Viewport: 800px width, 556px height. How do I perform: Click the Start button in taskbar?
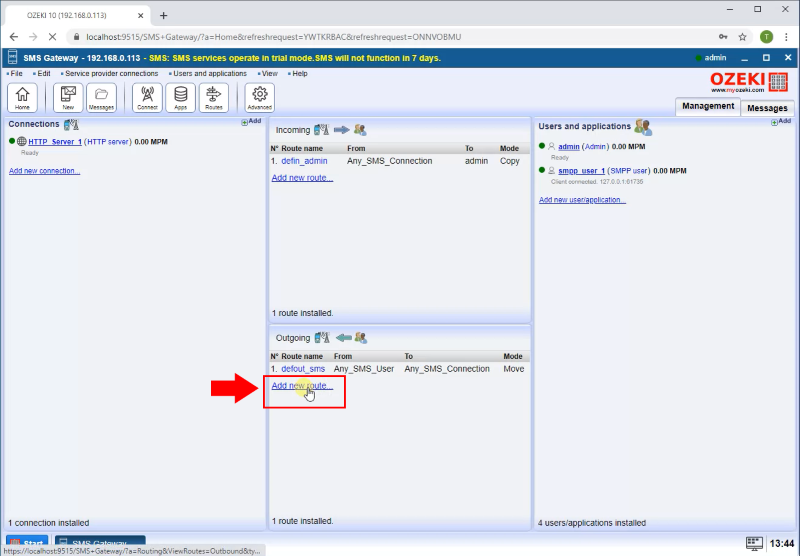[27, 543]
